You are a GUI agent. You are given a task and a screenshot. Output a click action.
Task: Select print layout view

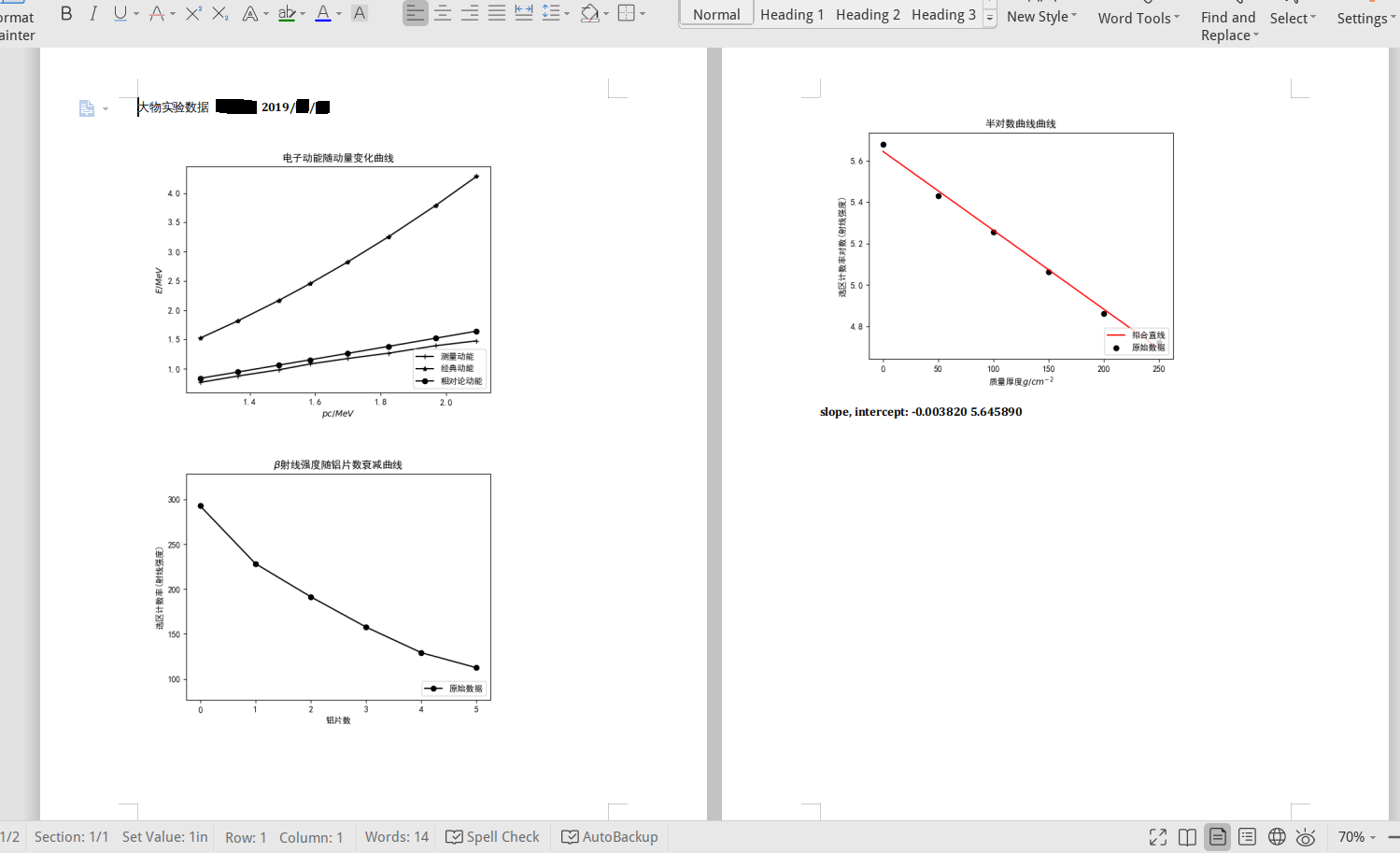click(1218, 837)
